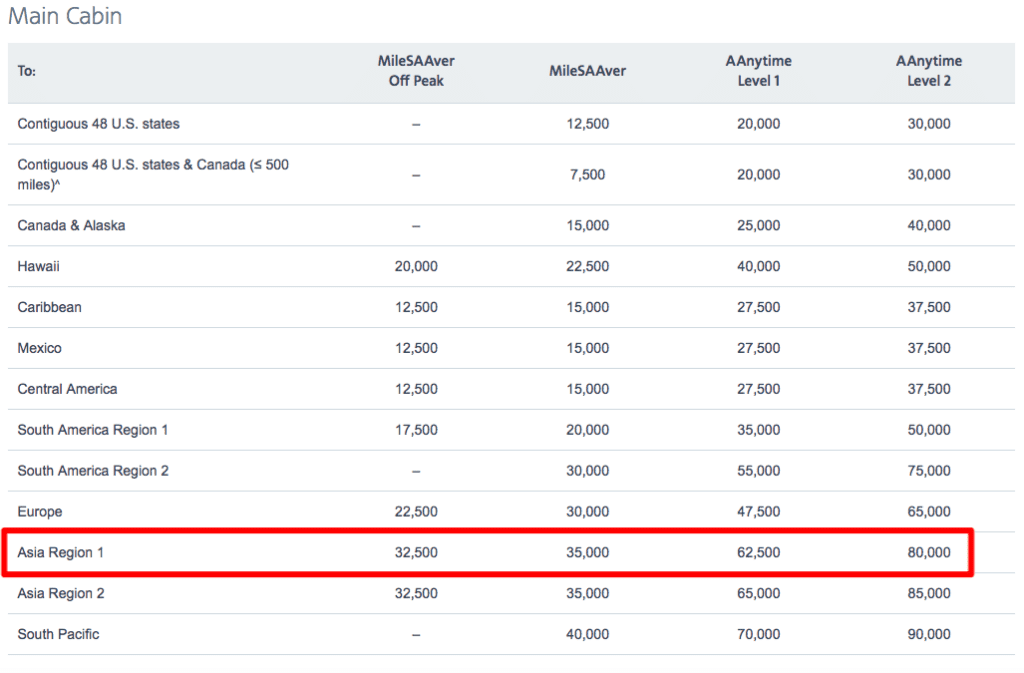Click the "AAnytime Level 1" column header

pyautogui.click(x=758, y=71)
